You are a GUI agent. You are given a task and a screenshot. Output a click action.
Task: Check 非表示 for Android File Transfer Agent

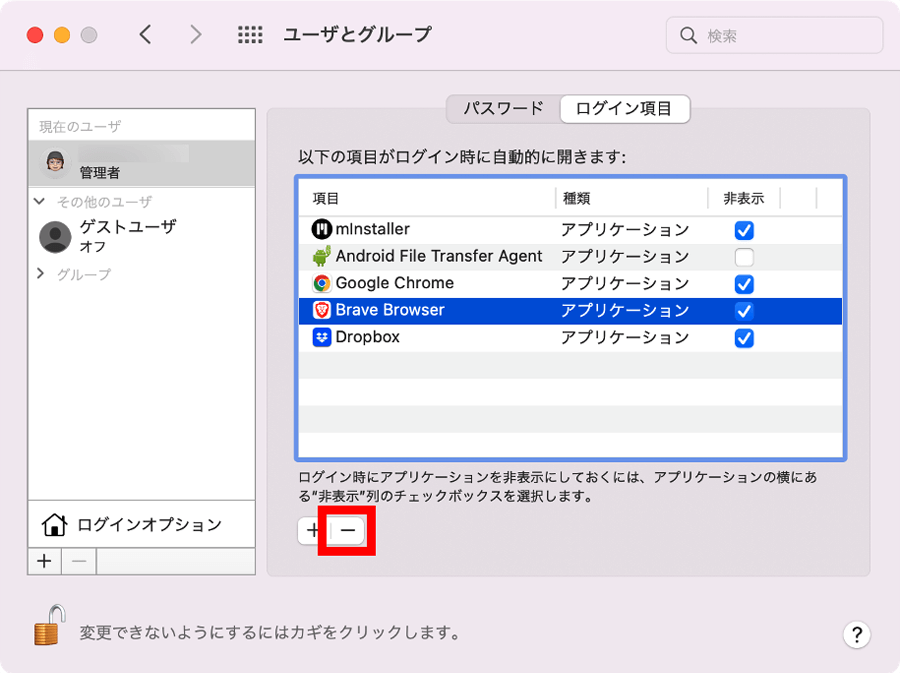(744, 257)
